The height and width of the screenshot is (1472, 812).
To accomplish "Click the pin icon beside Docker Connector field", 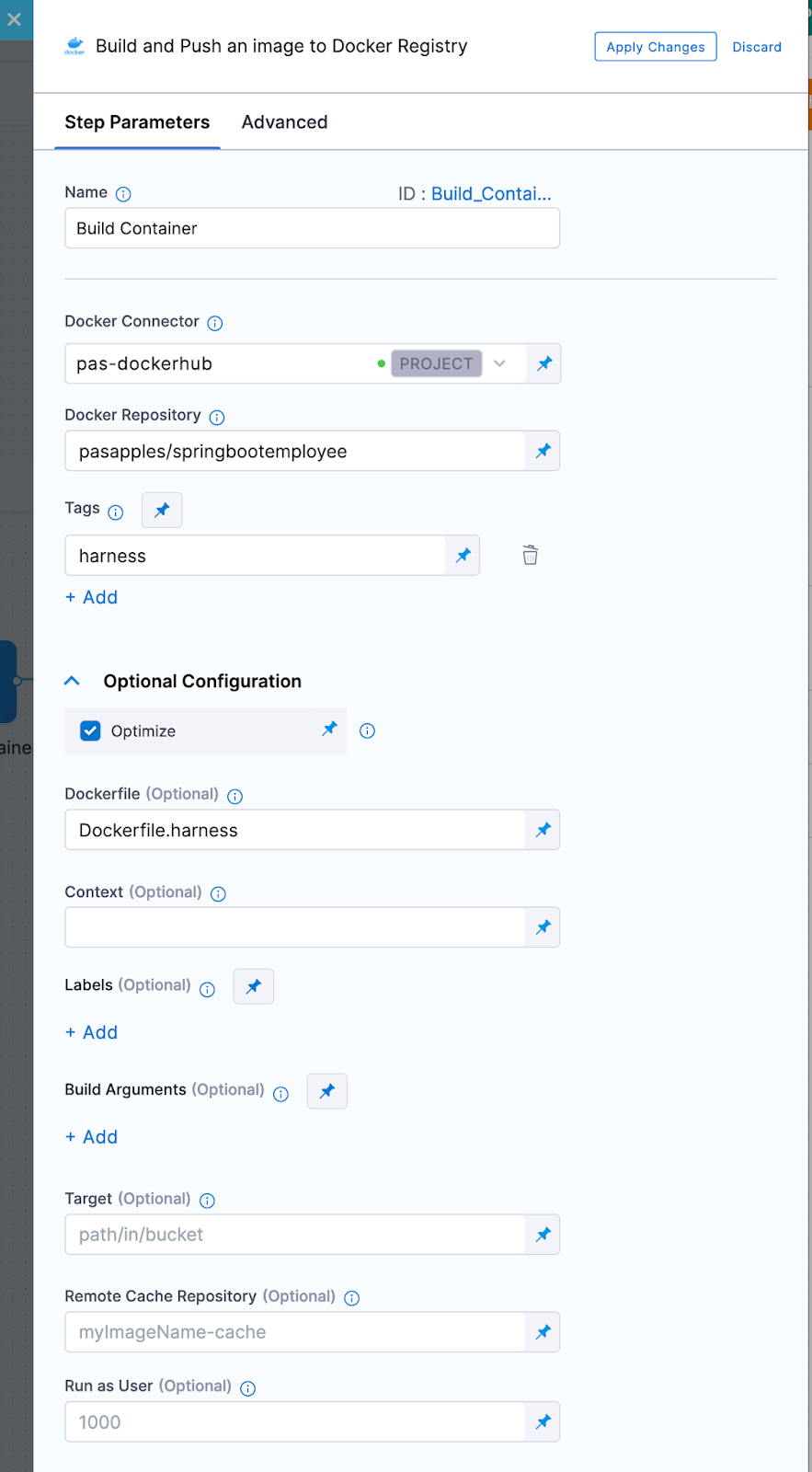I will pyautogui.click(x=544, y=363).
